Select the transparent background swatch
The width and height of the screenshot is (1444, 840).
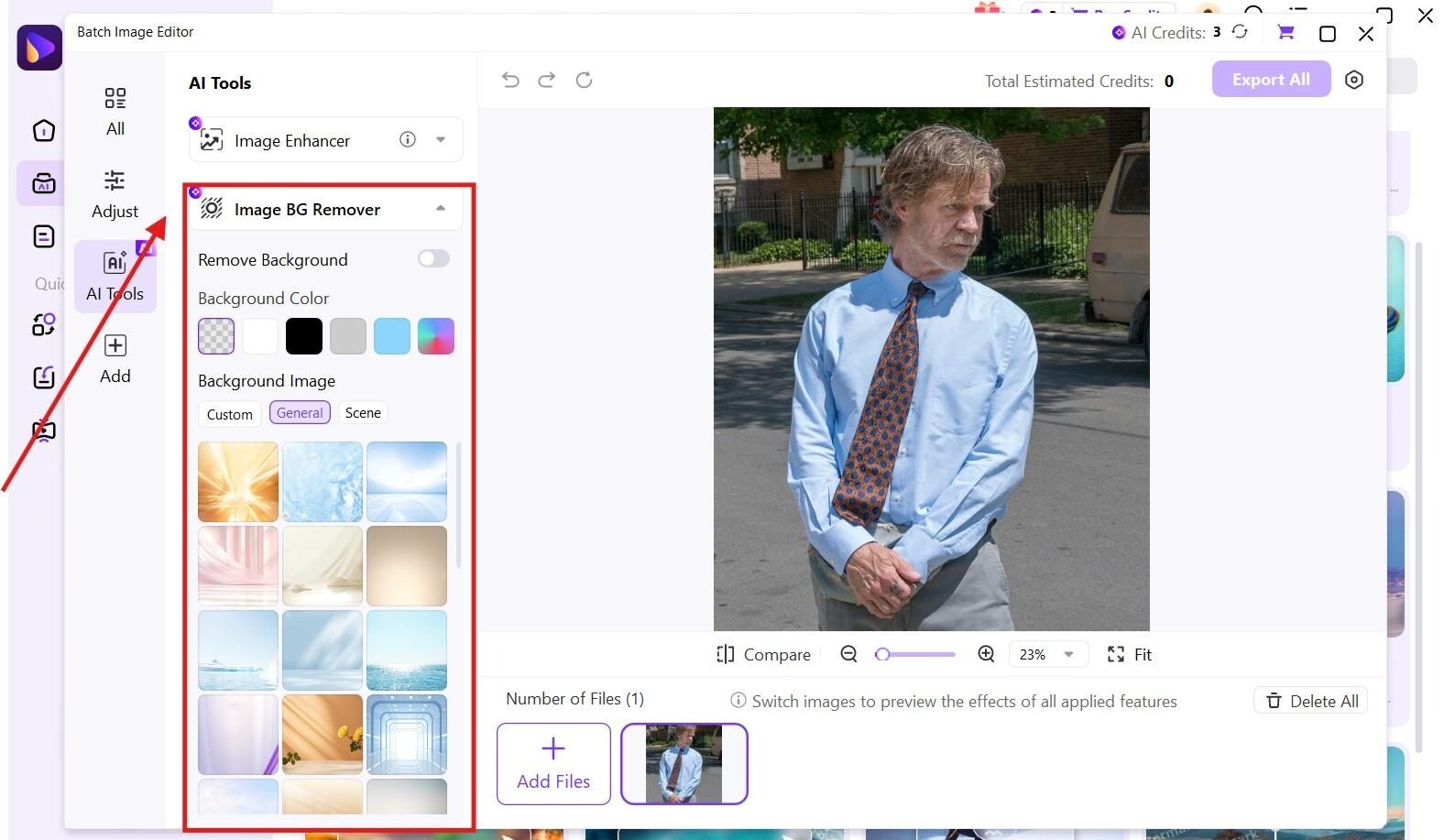(216, 336)
